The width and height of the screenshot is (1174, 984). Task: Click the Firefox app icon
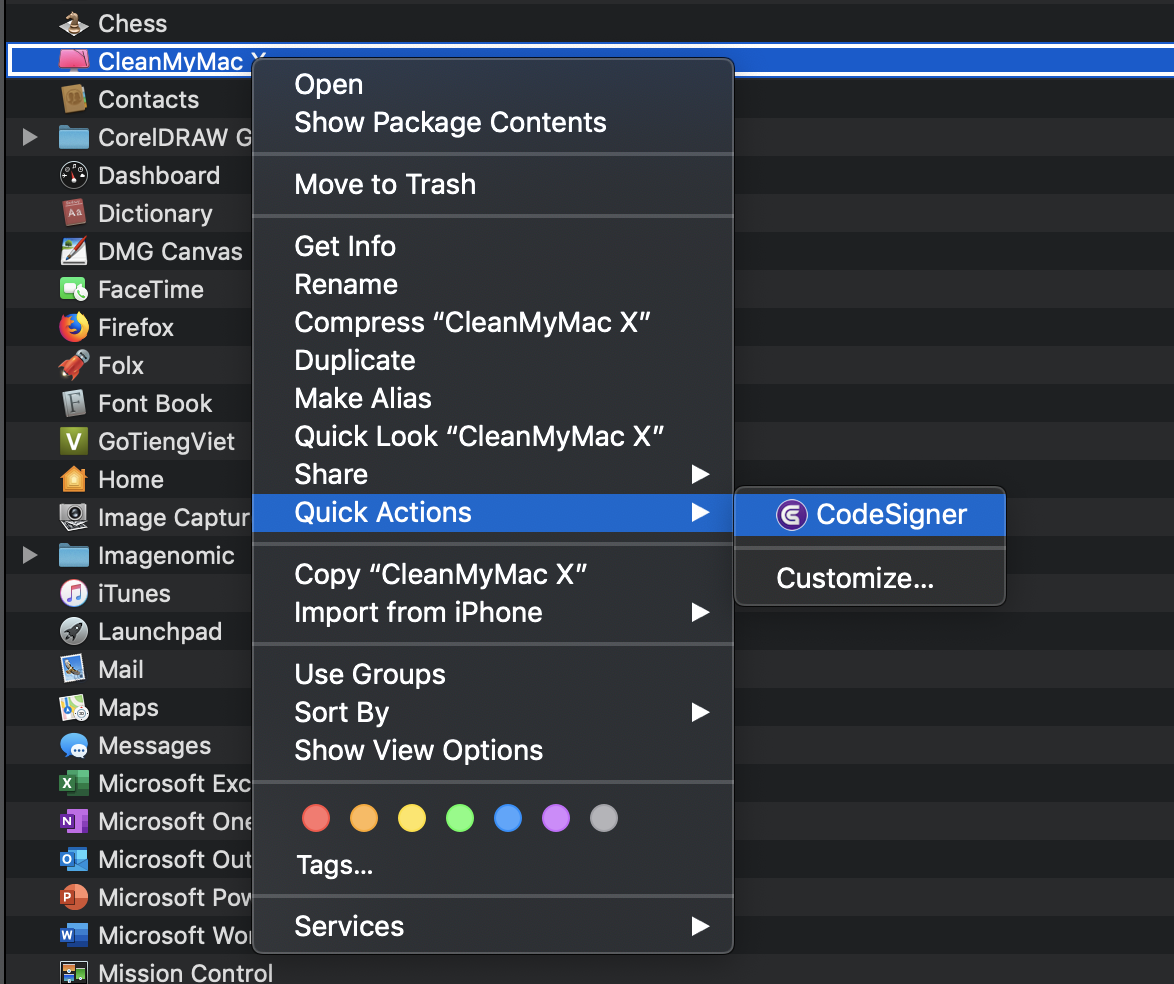(x=74, y=327)
